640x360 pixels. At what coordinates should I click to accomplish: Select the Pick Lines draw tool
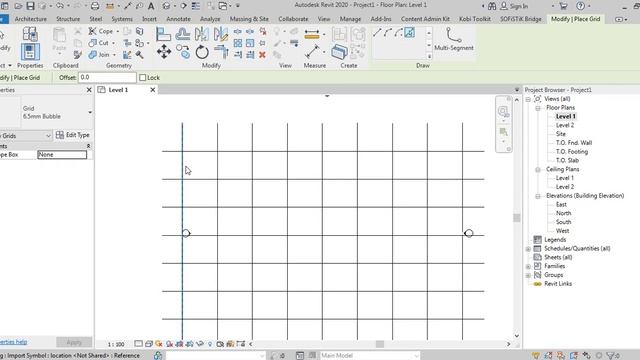pyautogui.click(x=409, y=33)
